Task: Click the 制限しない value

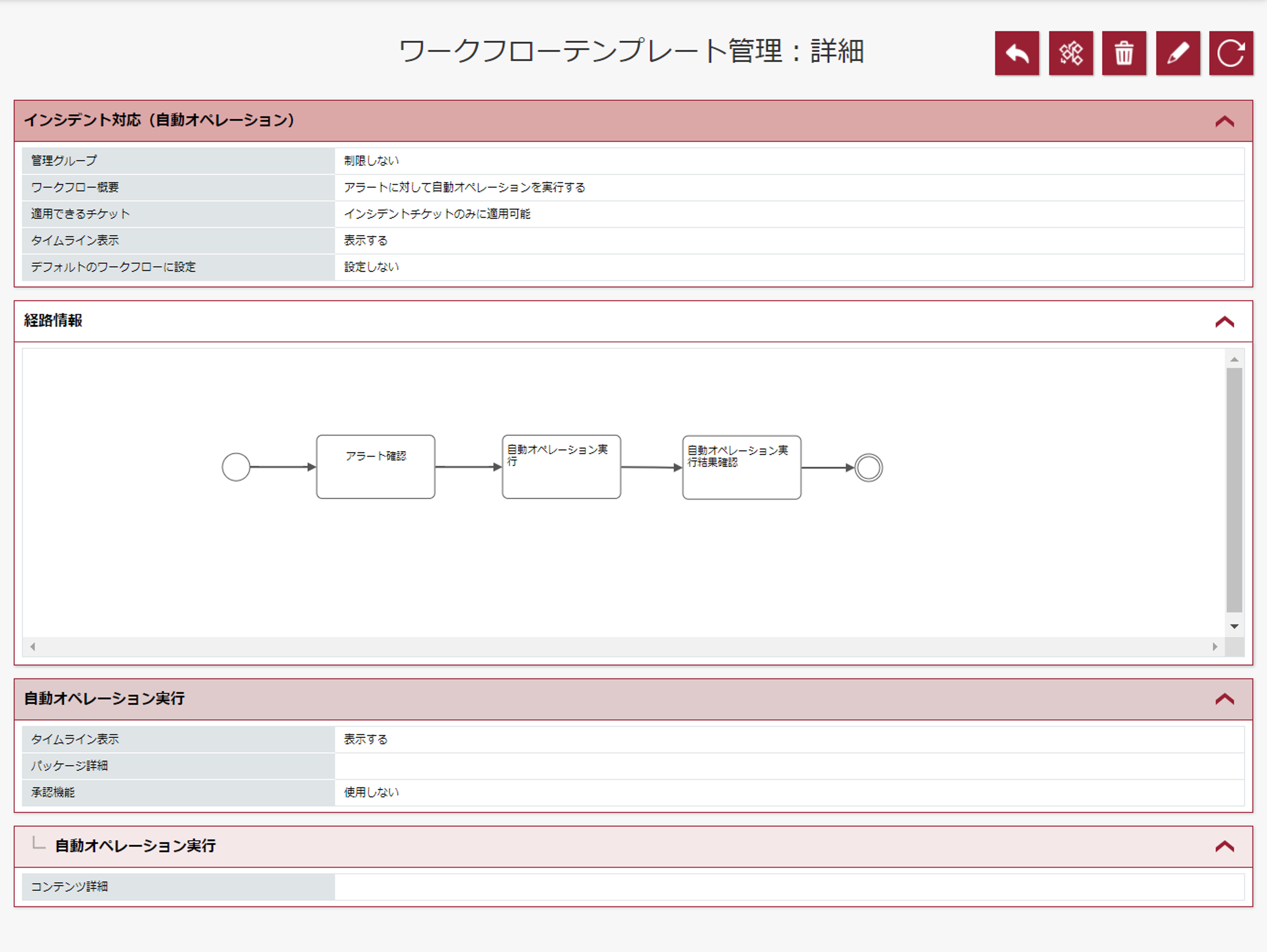Action: tap(371, 161)
